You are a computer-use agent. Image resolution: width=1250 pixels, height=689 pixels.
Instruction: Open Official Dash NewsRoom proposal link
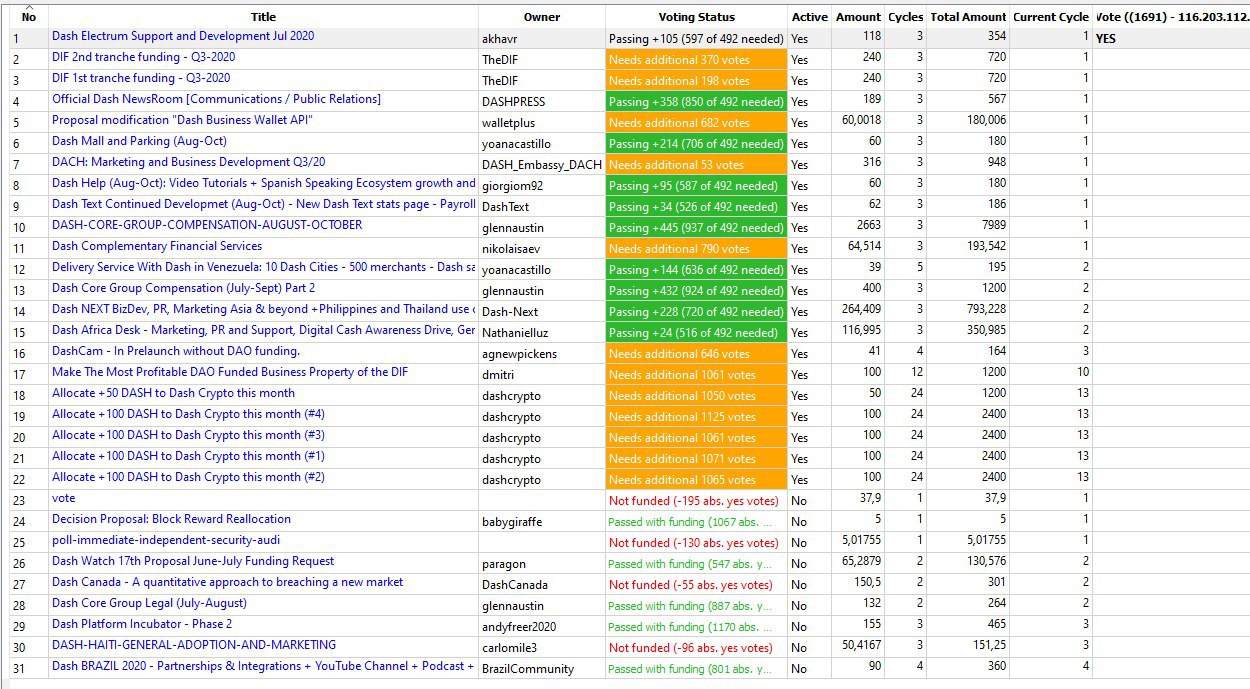(x=216, y=99)
